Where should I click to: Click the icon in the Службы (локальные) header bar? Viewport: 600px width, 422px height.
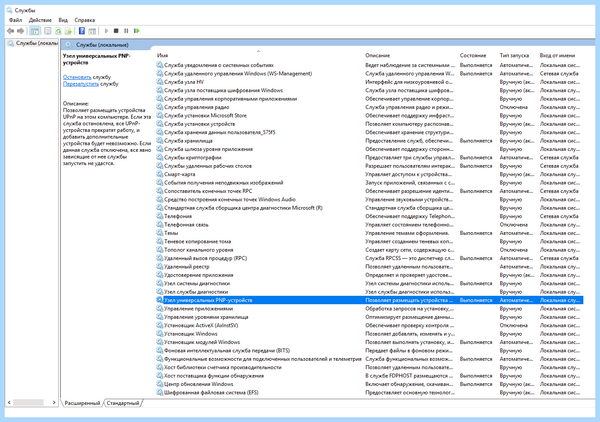[x=68, y=45]
